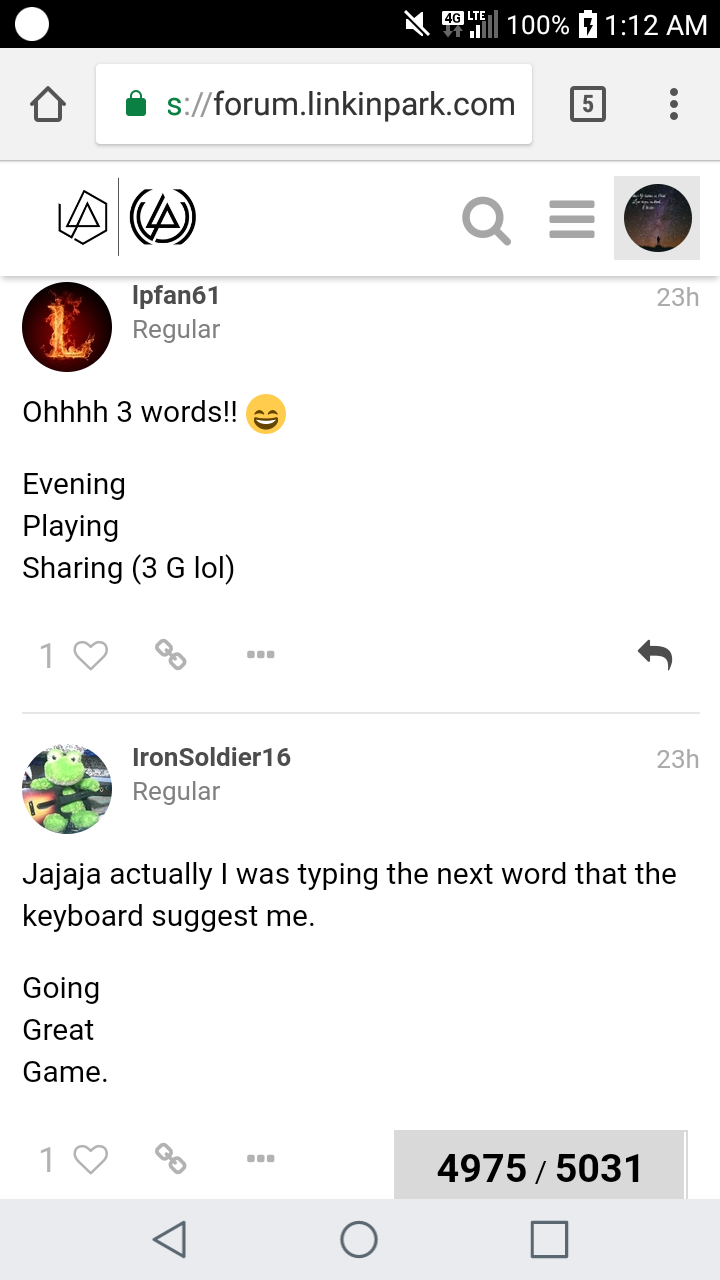Image resolution: width=720 pixels, height=1280 pixels.
Task: Show more actions on IronSoldier16's post
Action: (260, 1158)
